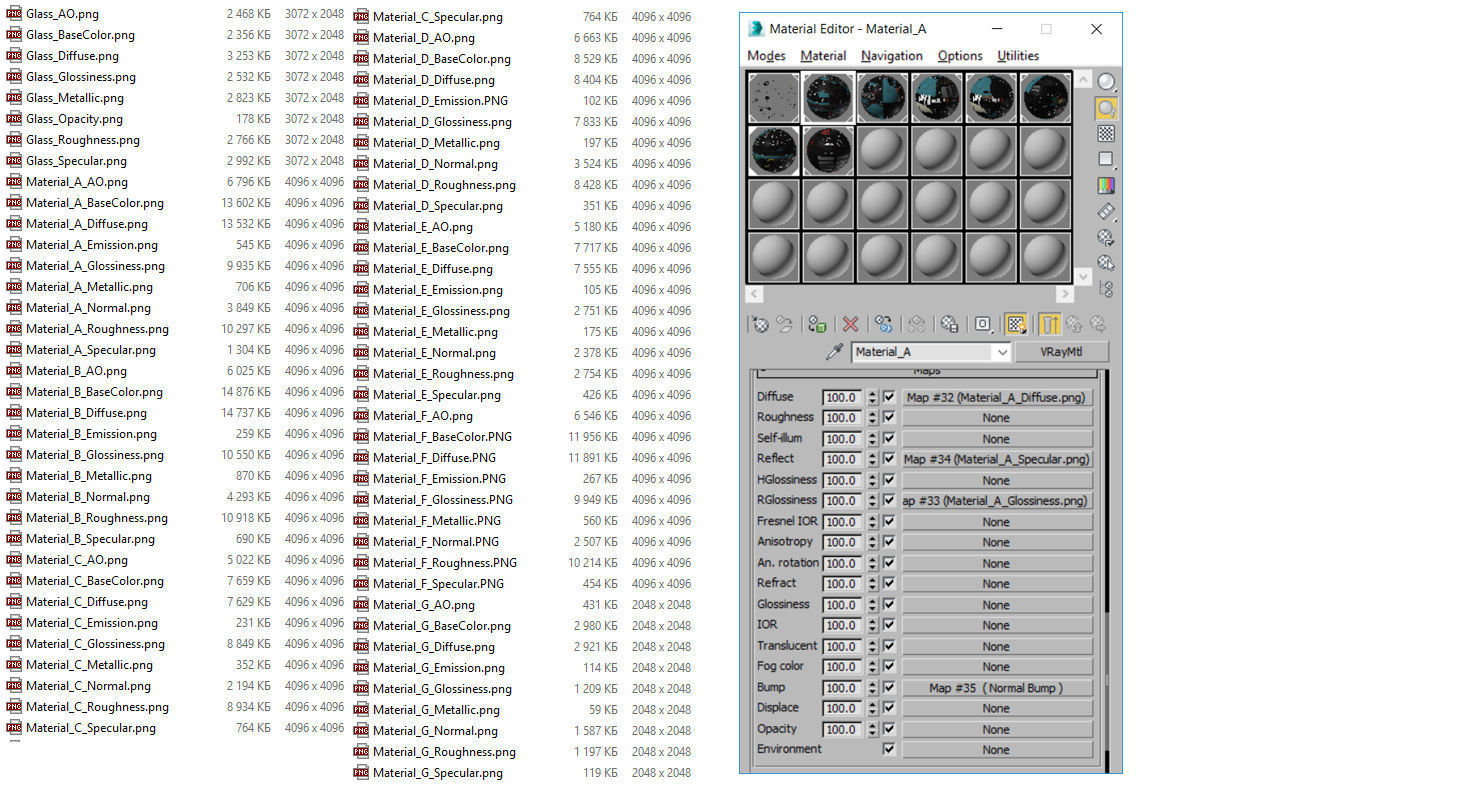This screenshot has width=1480, height=800.
Task: Open Map #33 Material_A_Glossiness.png button
Action: (x=996, y=500)
